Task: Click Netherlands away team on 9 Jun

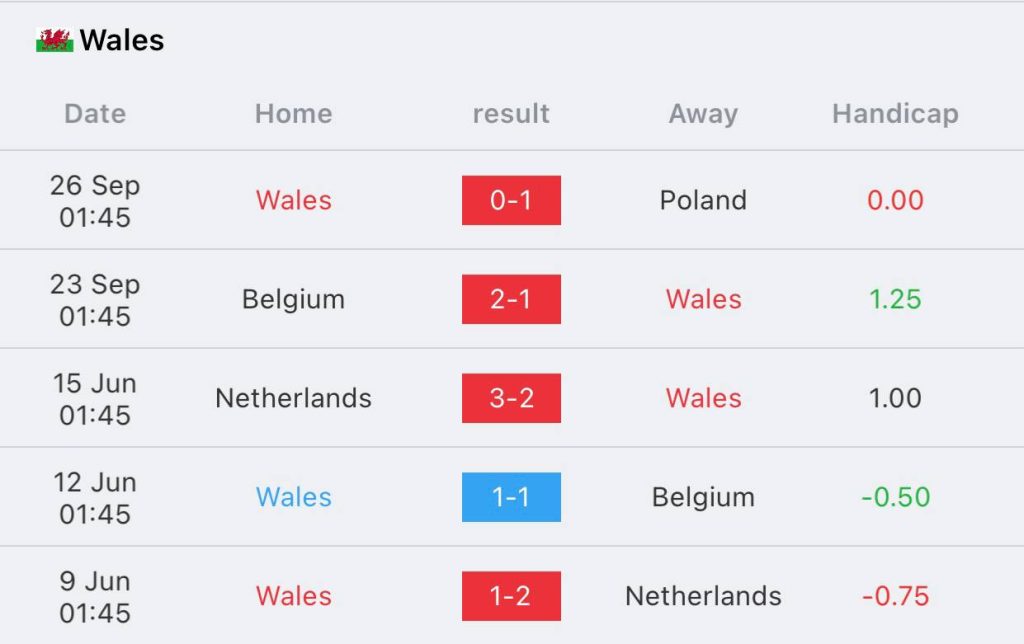Action: 703,596
